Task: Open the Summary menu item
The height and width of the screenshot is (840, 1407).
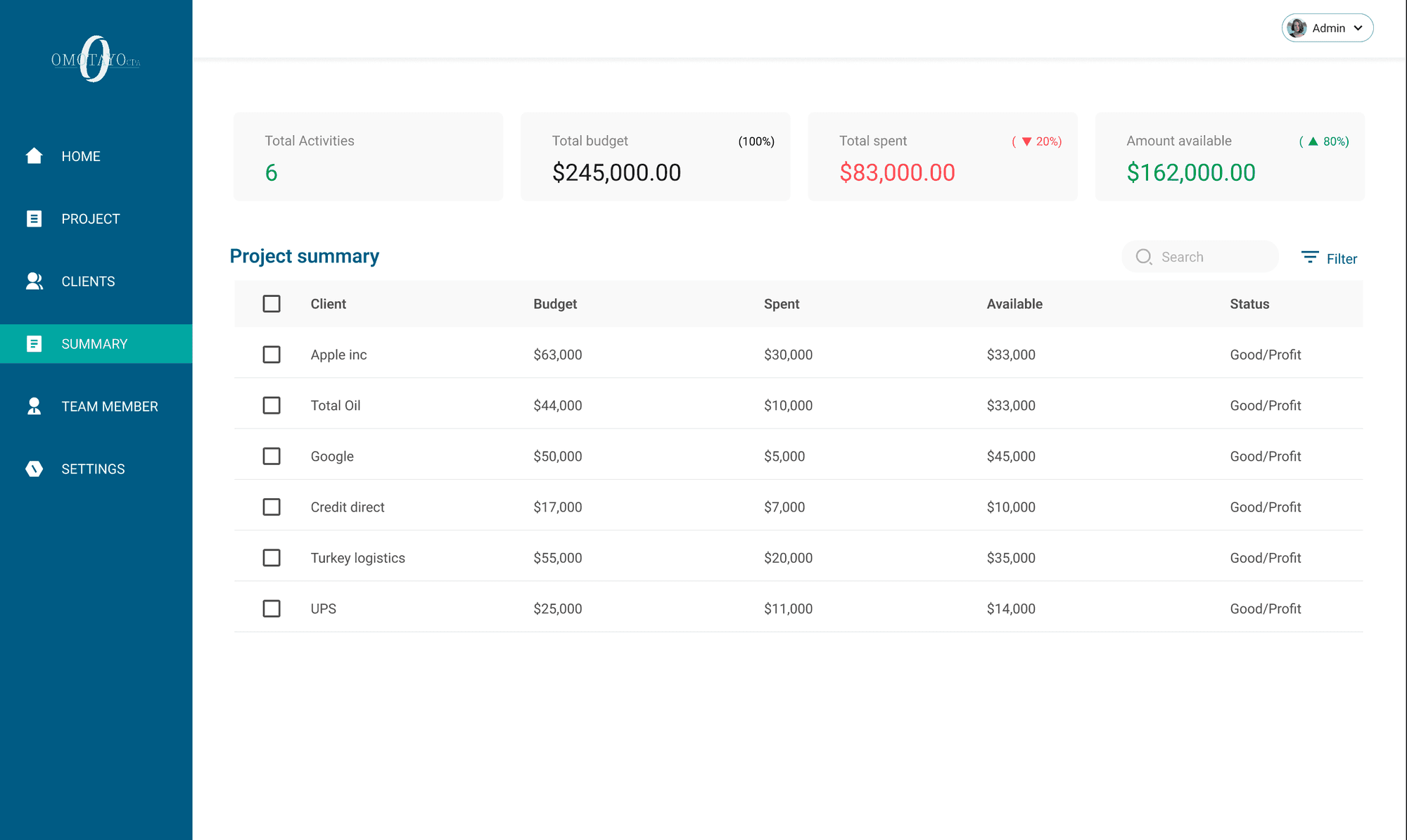Action: [x=94, y=344]
